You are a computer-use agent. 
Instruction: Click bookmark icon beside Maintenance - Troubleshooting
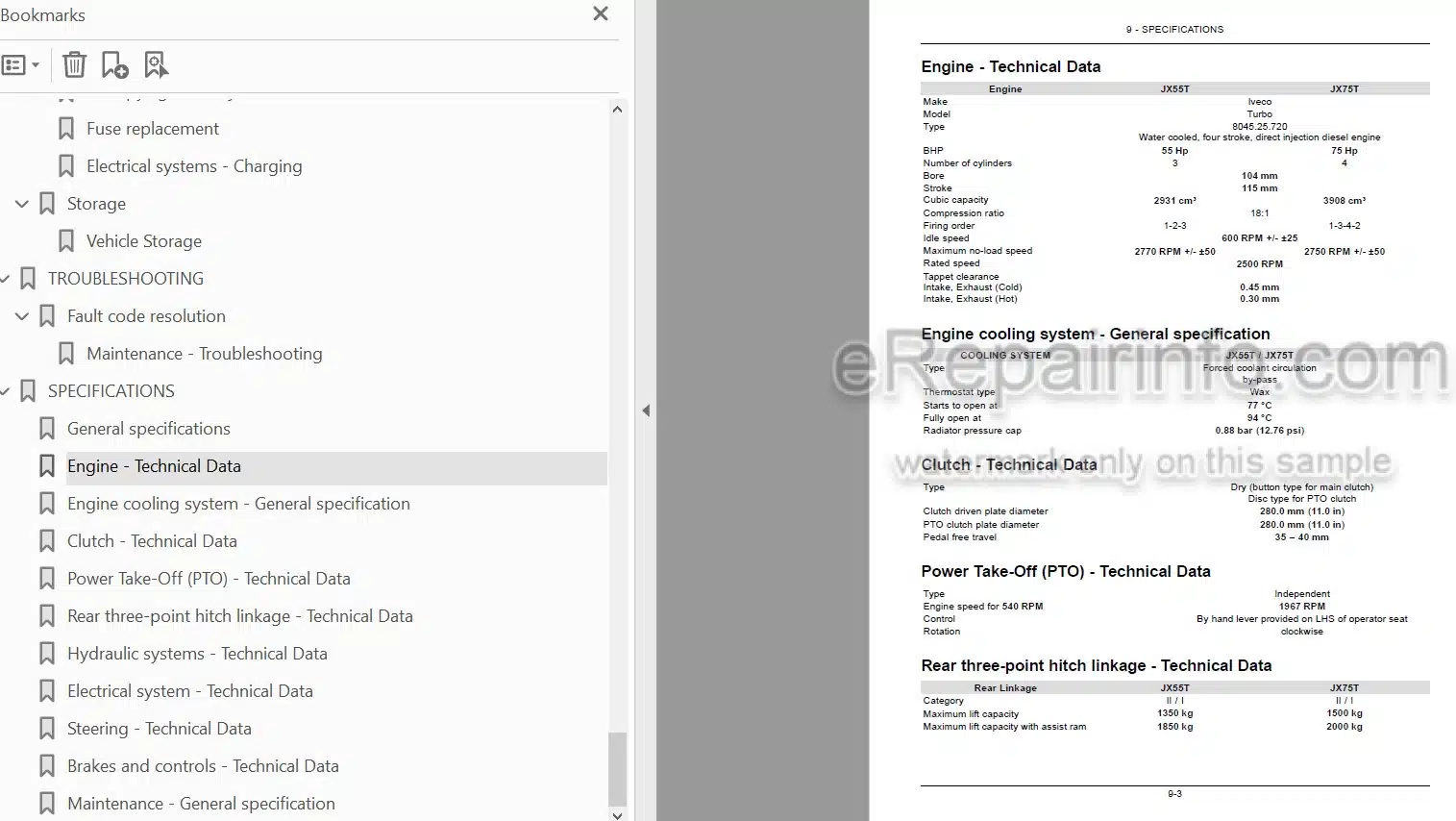(x=66, y=354)
